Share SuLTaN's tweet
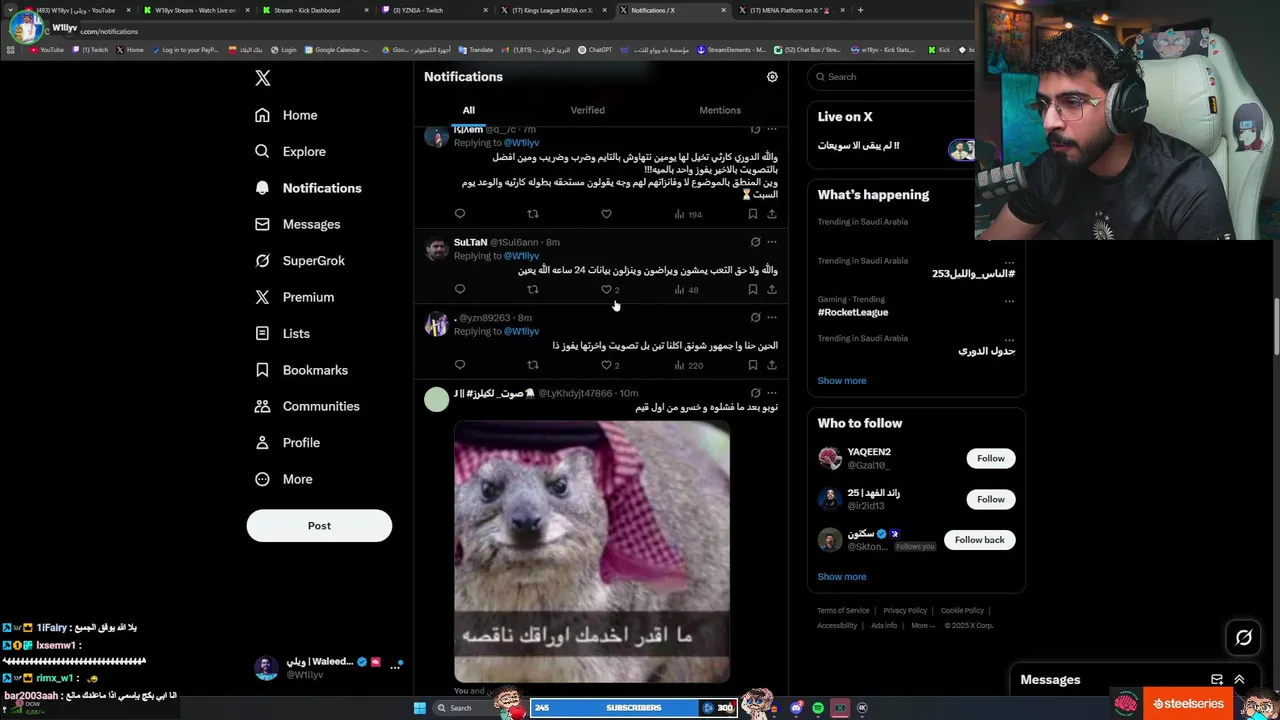1280x720 pixels. pyautogui.click(x=772, y=289)
